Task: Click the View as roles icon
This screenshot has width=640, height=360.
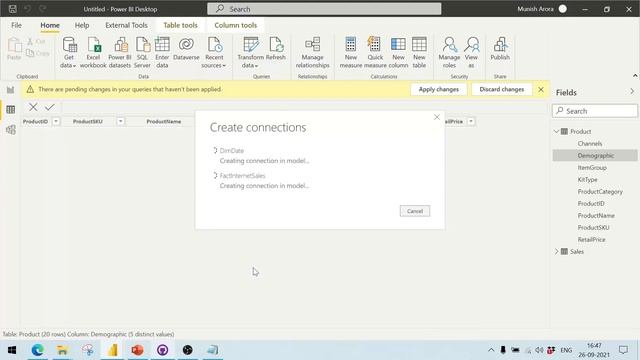Action: pos(471,52)
